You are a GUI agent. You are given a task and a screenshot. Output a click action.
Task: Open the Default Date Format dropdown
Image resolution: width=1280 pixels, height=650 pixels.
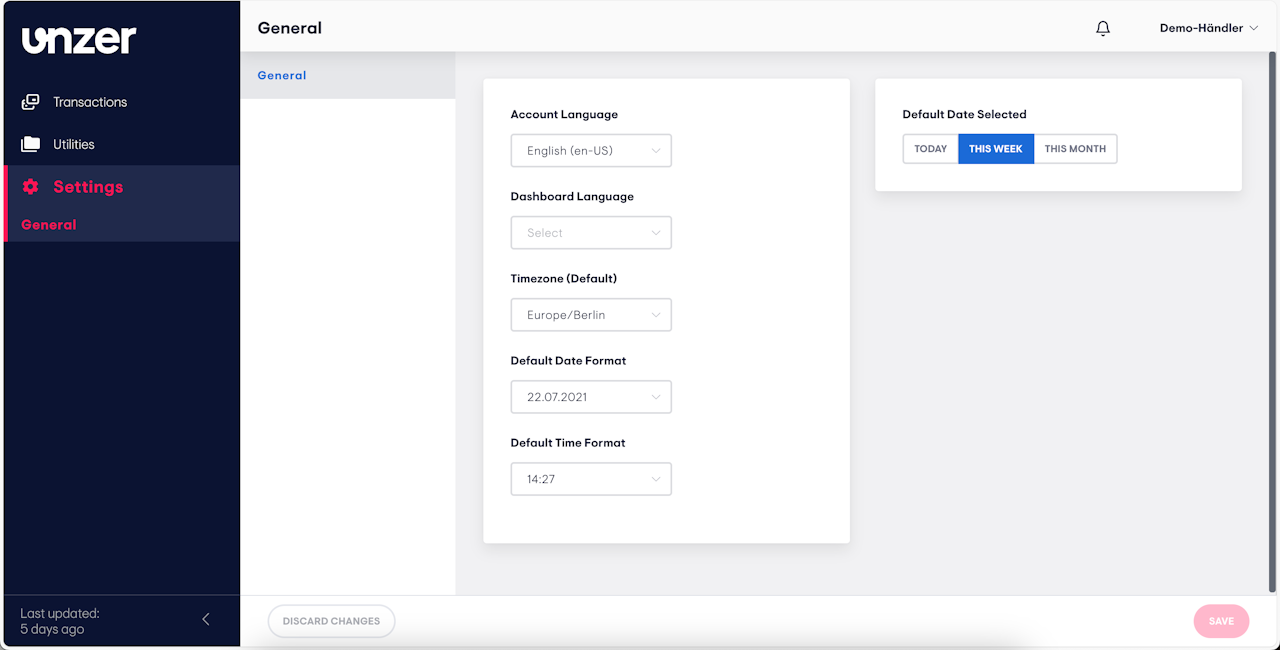coord(591,397)
